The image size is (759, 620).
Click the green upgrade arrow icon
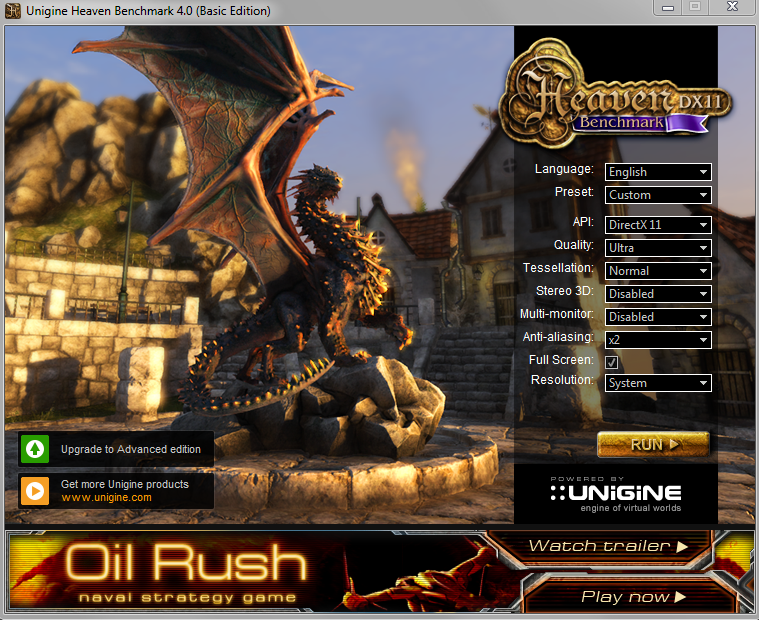[35, 449]
